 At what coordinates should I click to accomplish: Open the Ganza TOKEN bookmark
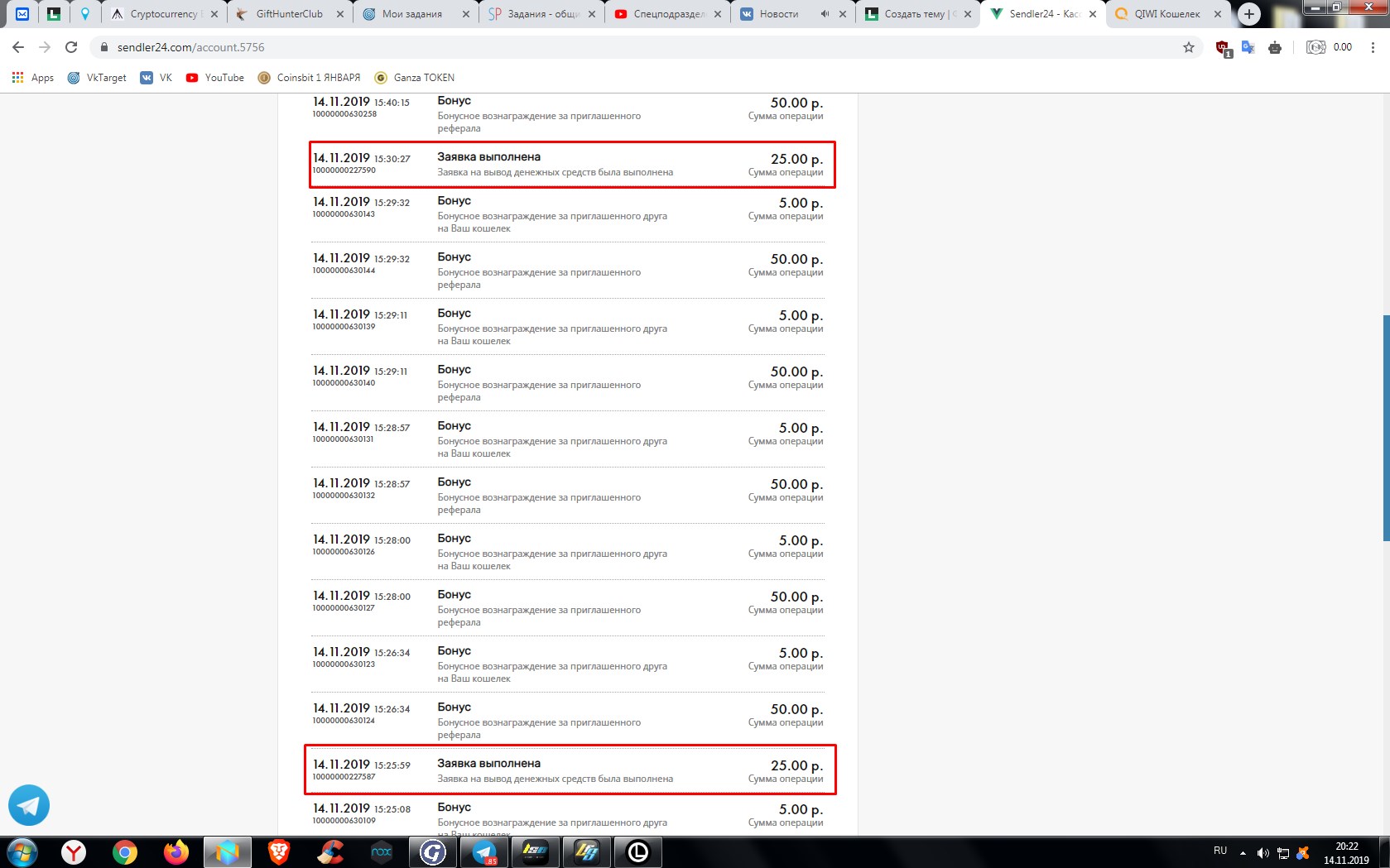(x=415, y=78)
